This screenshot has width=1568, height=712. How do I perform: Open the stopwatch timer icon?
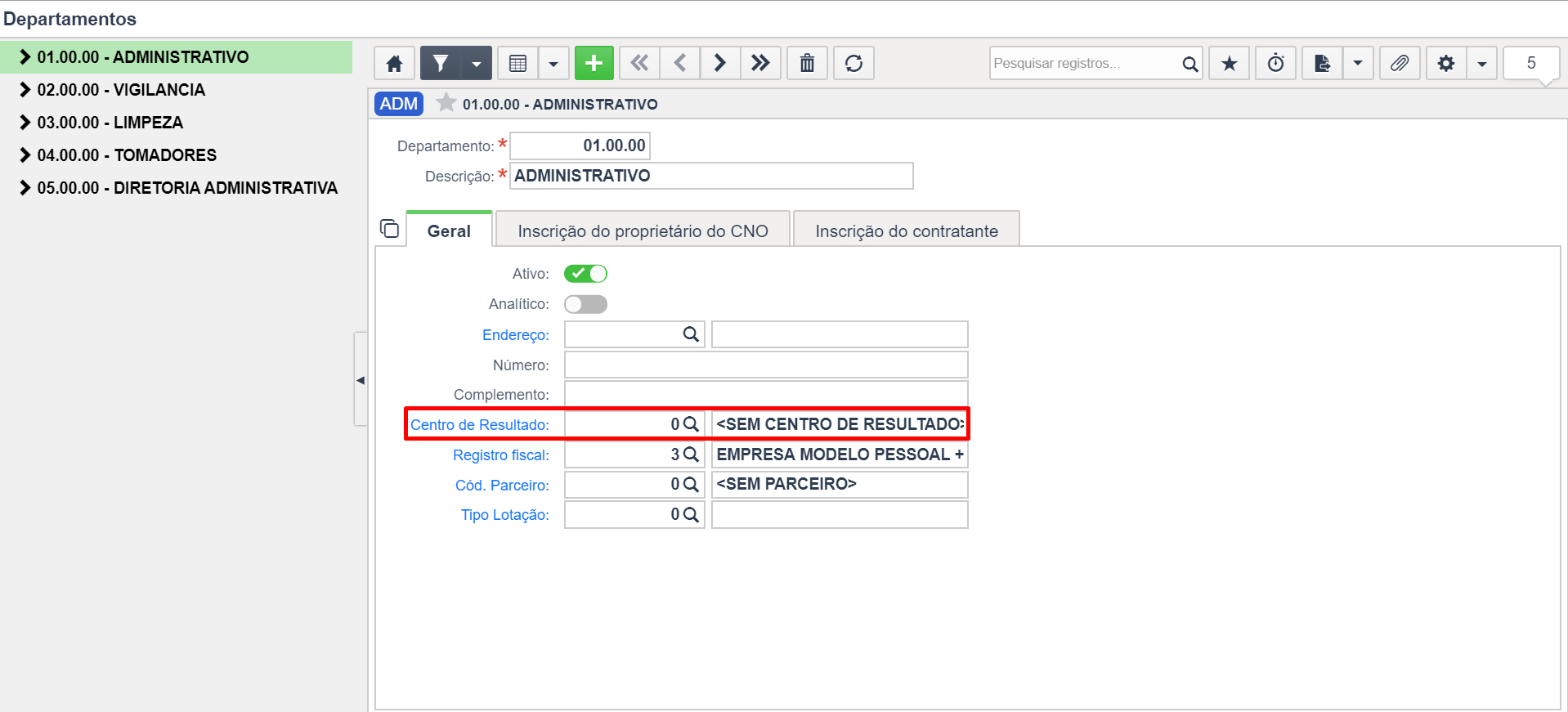click(x=1275, y=63)
